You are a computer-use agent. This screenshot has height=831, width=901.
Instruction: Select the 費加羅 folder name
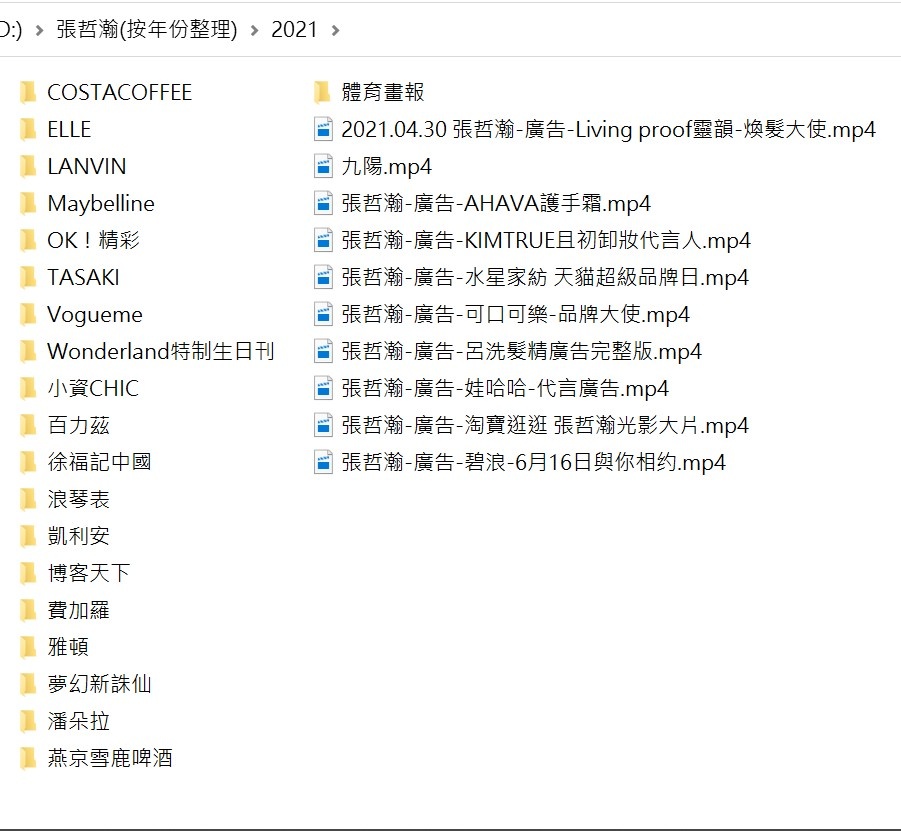[x=79, y=610]
